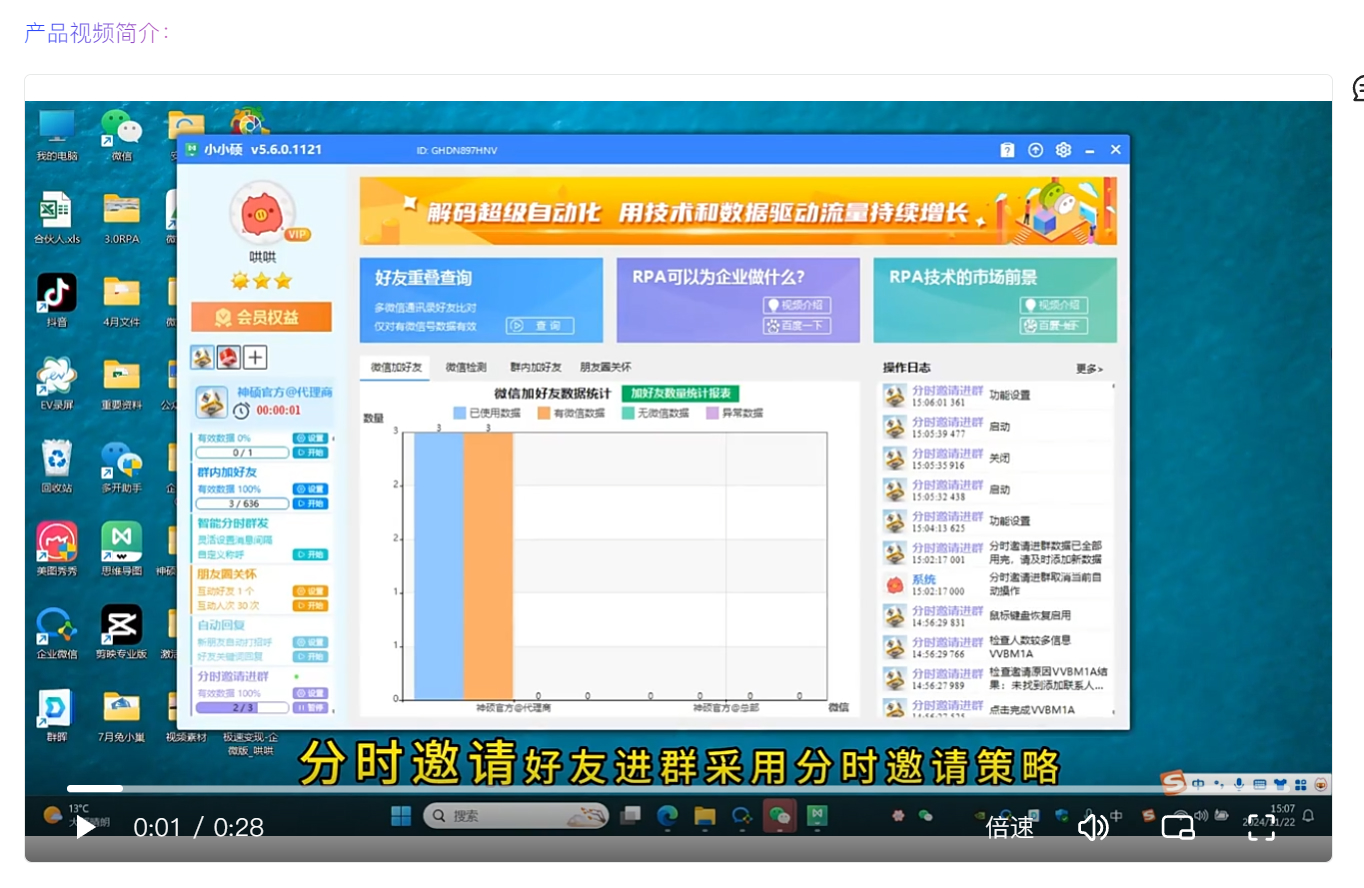Open the 剪映专业版 desktop icon

pyautogui.click(x=121, y=632)
